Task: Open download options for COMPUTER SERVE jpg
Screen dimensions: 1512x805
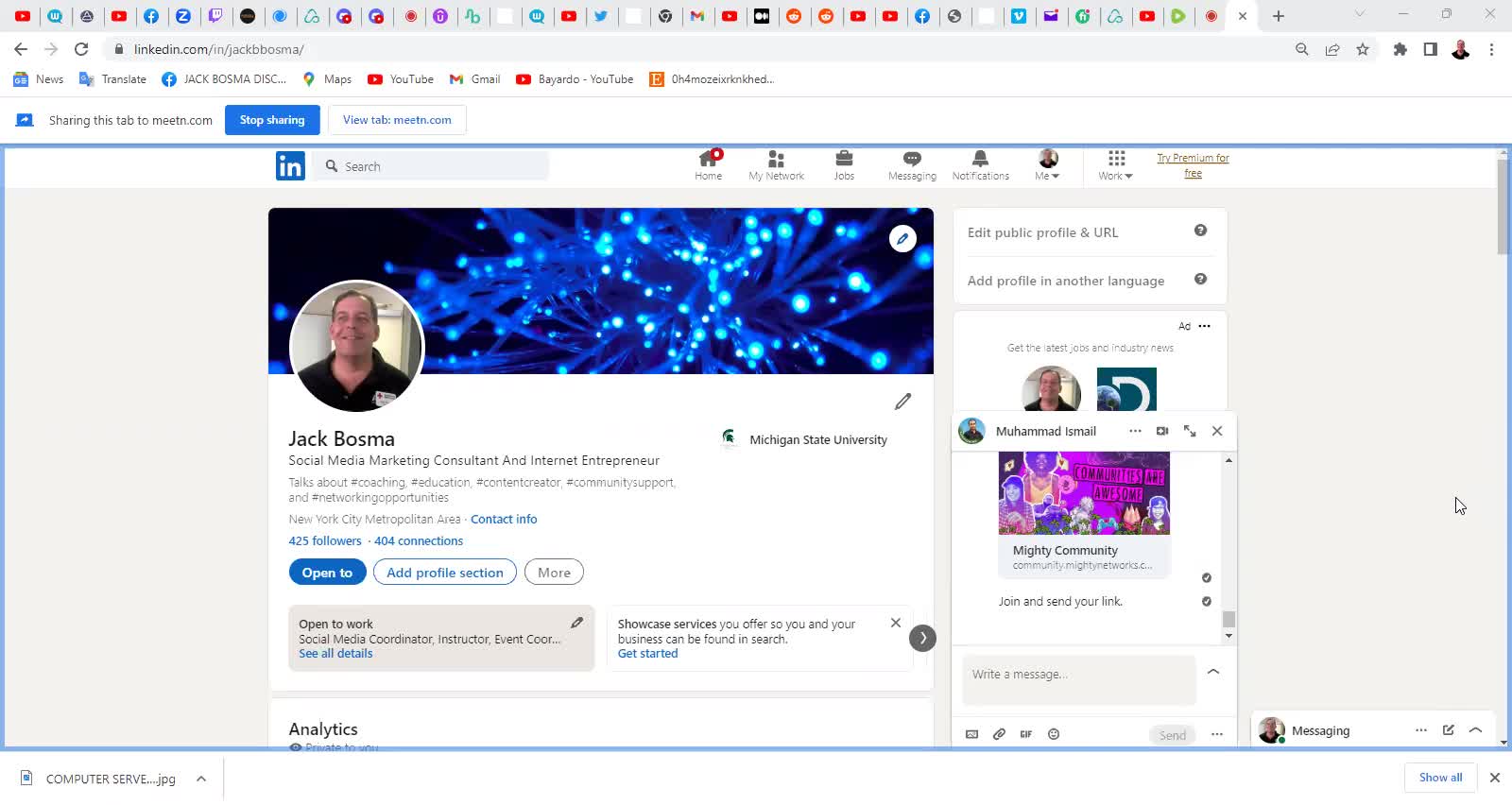Action: click(x=201, y=779)
